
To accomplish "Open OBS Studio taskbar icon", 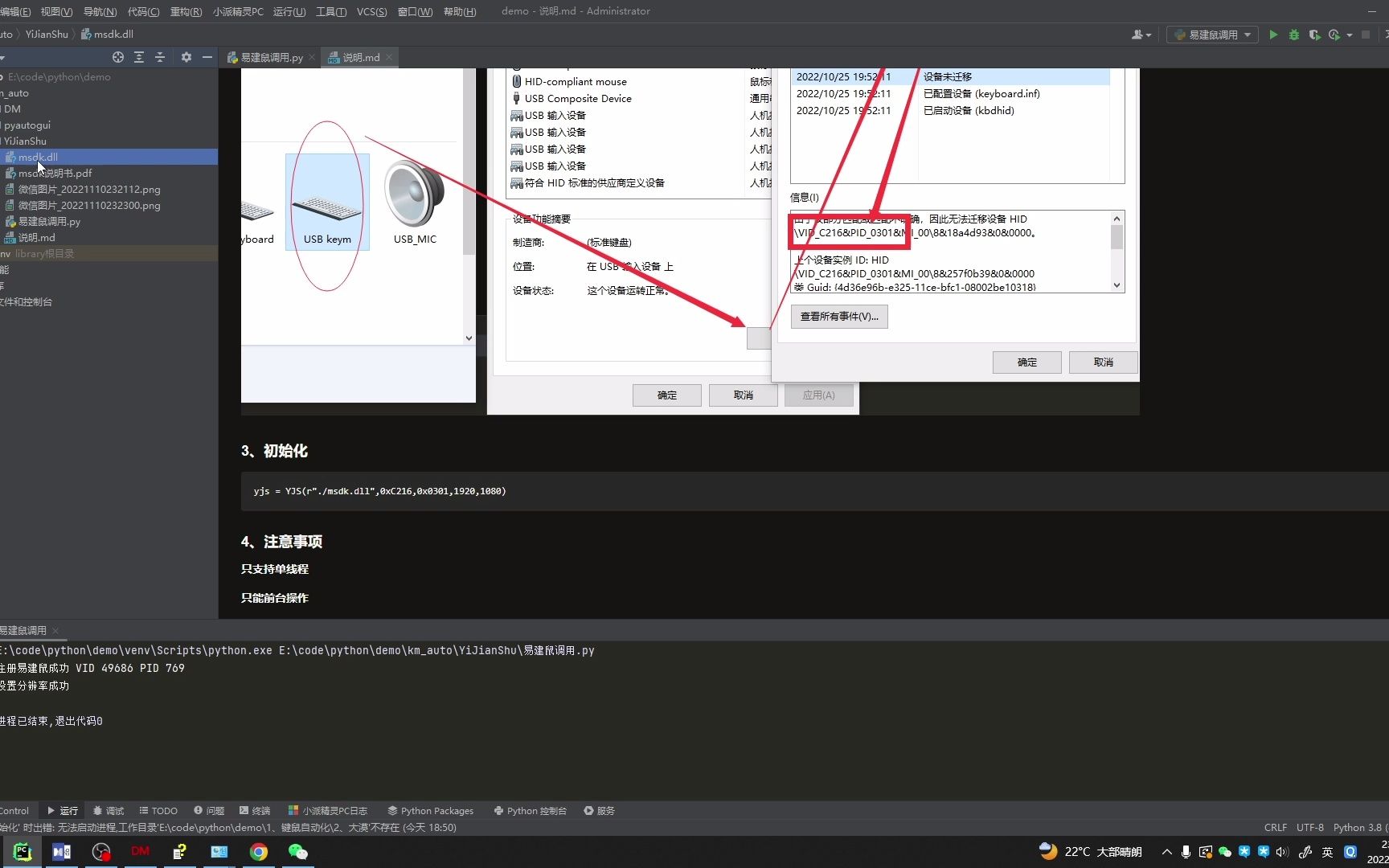I will coord(100,851).
